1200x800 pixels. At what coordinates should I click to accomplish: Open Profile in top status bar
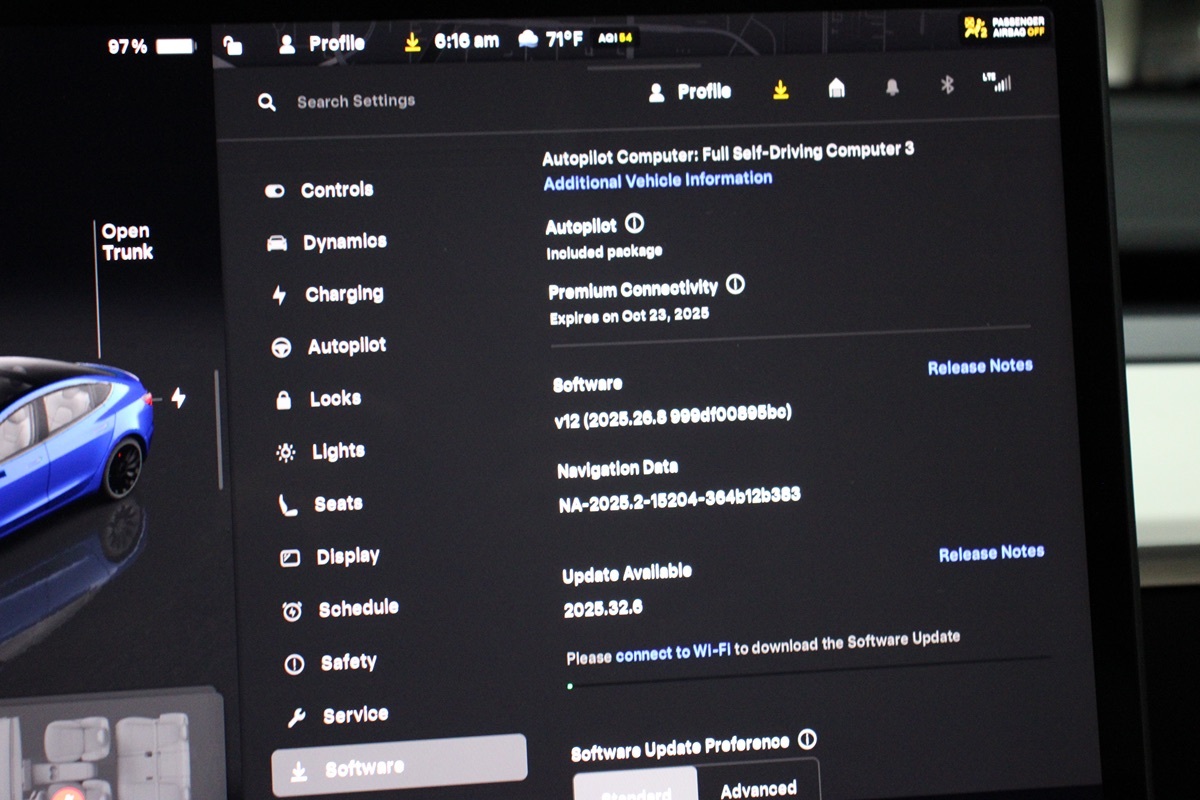tap(322, 44)
